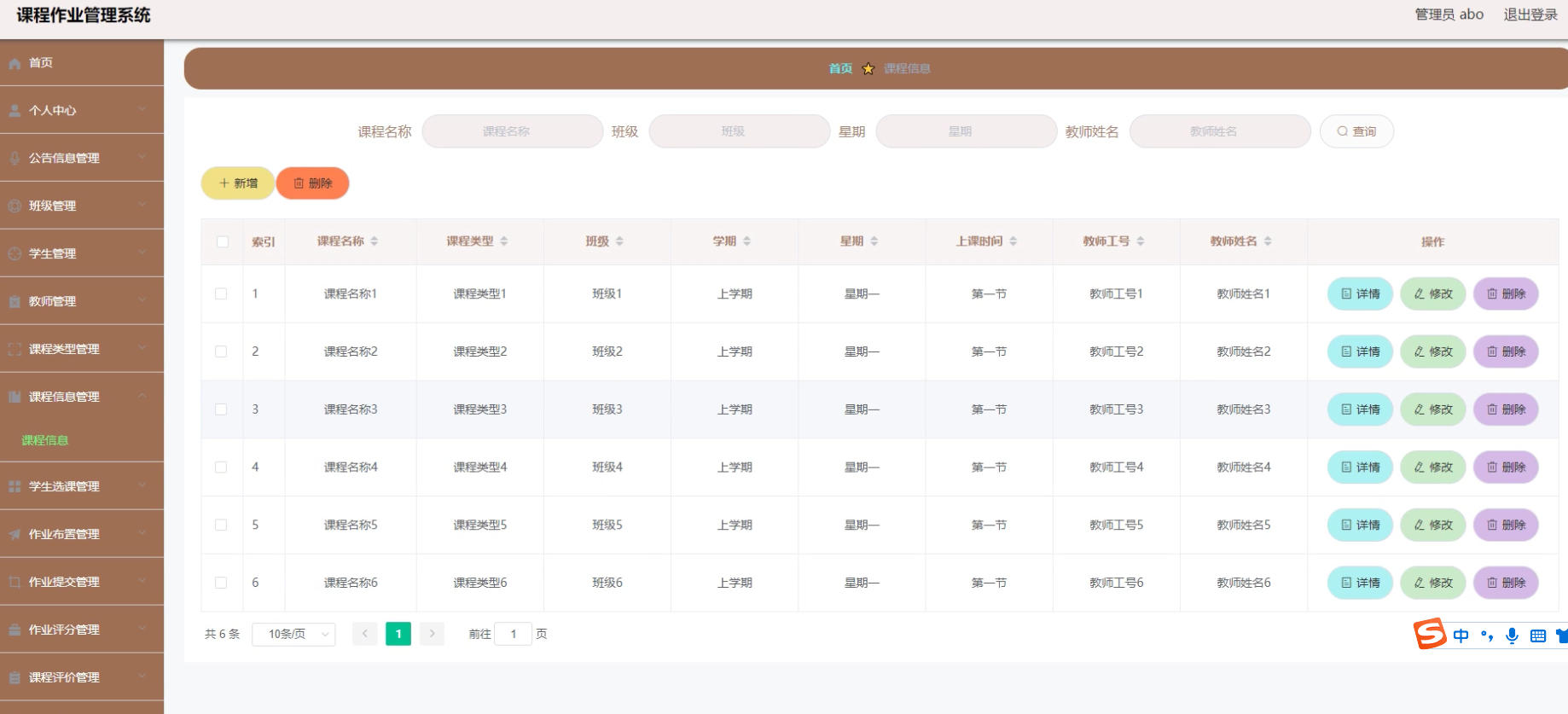Click the sort arrows on 课程名称 column

click(375, 241)
